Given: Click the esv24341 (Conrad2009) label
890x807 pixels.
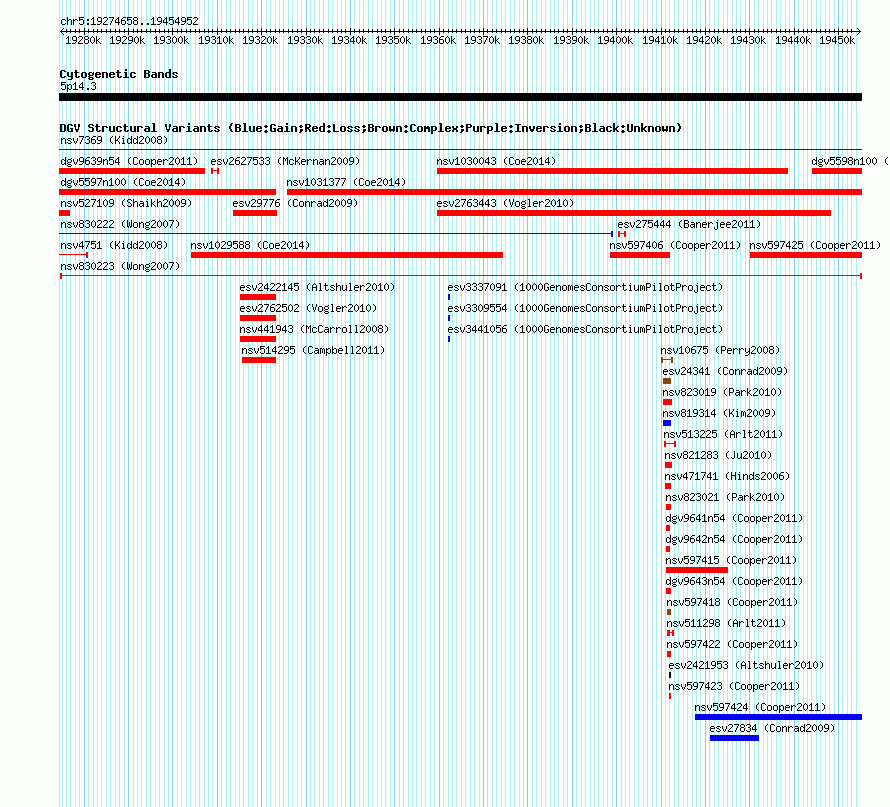Looking at the screenshot, I should tap(725, 371).
